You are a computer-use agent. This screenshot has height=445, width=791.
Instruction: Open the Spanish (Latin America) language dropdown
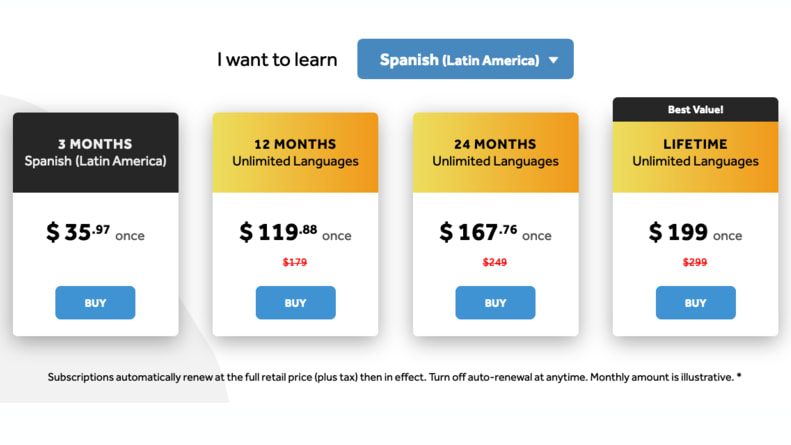[465, 59]
